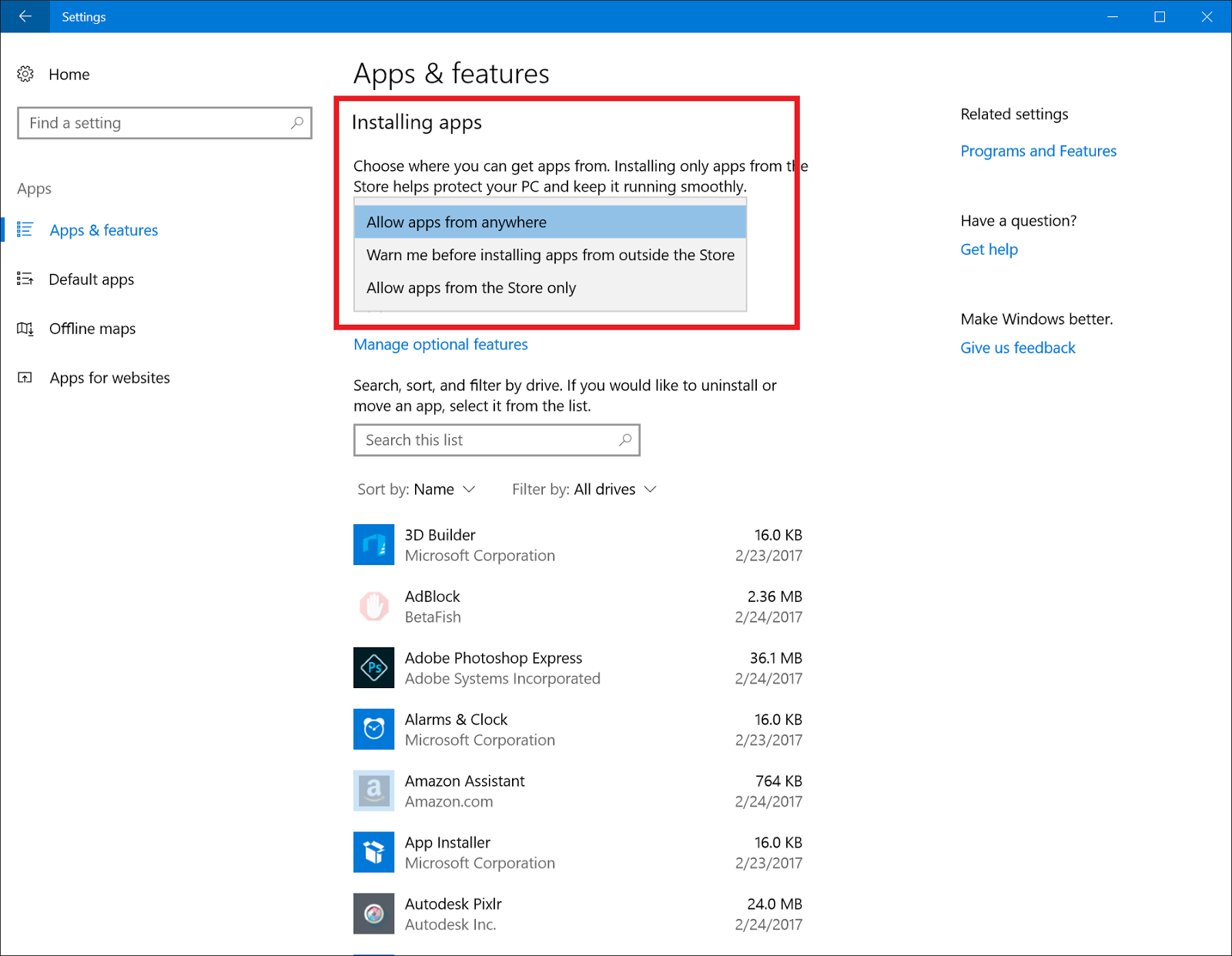1232x956 pixels.
Task: Choose Warn me before installing outside apps
Action: [x=550, y=255]
